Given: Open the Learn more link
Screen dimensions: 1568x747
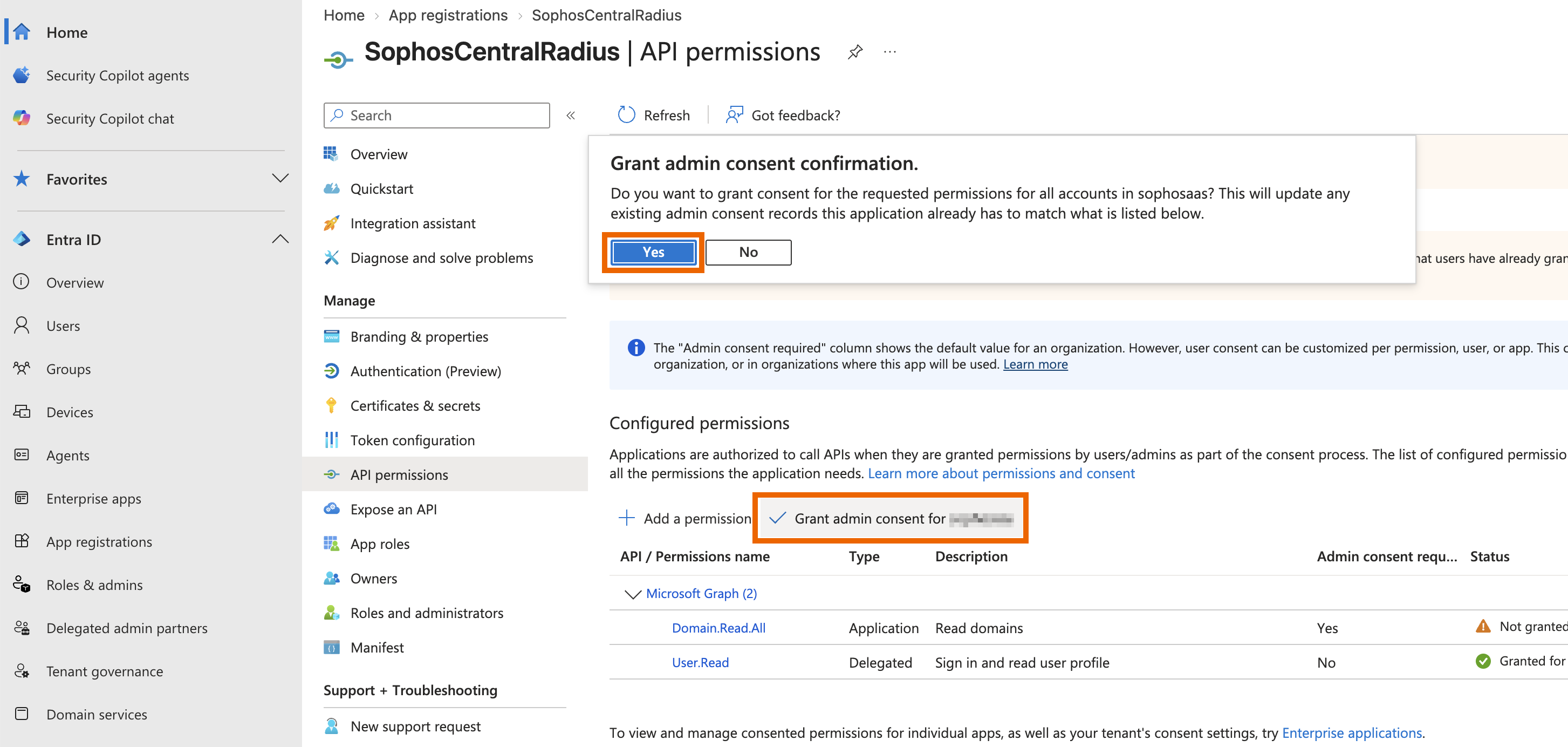Looking at the screenshot, I should pyautogui.click(x=1035, y=364).
